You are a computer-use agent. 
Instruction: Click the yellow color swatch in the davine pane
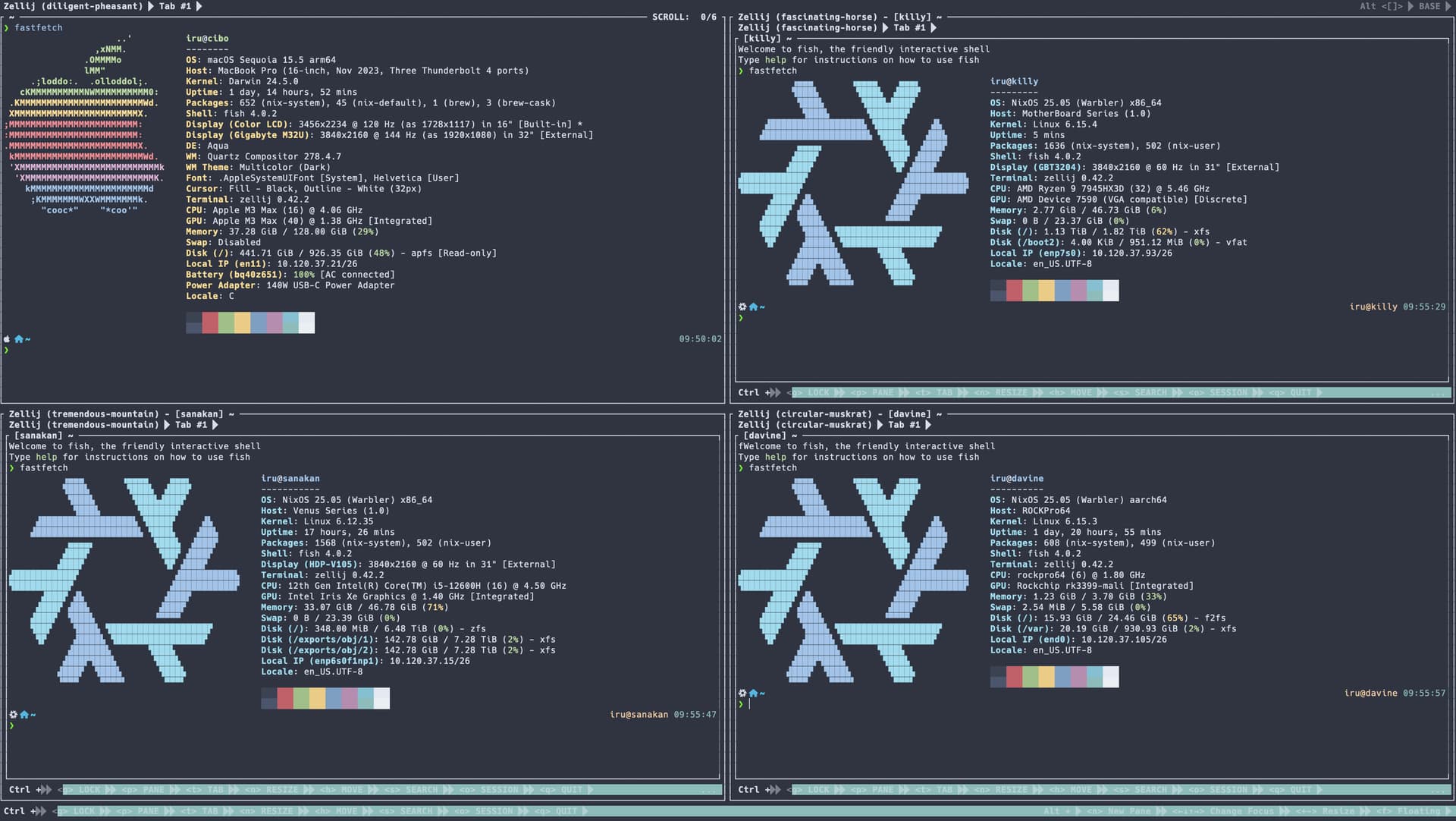point(1046,676)
